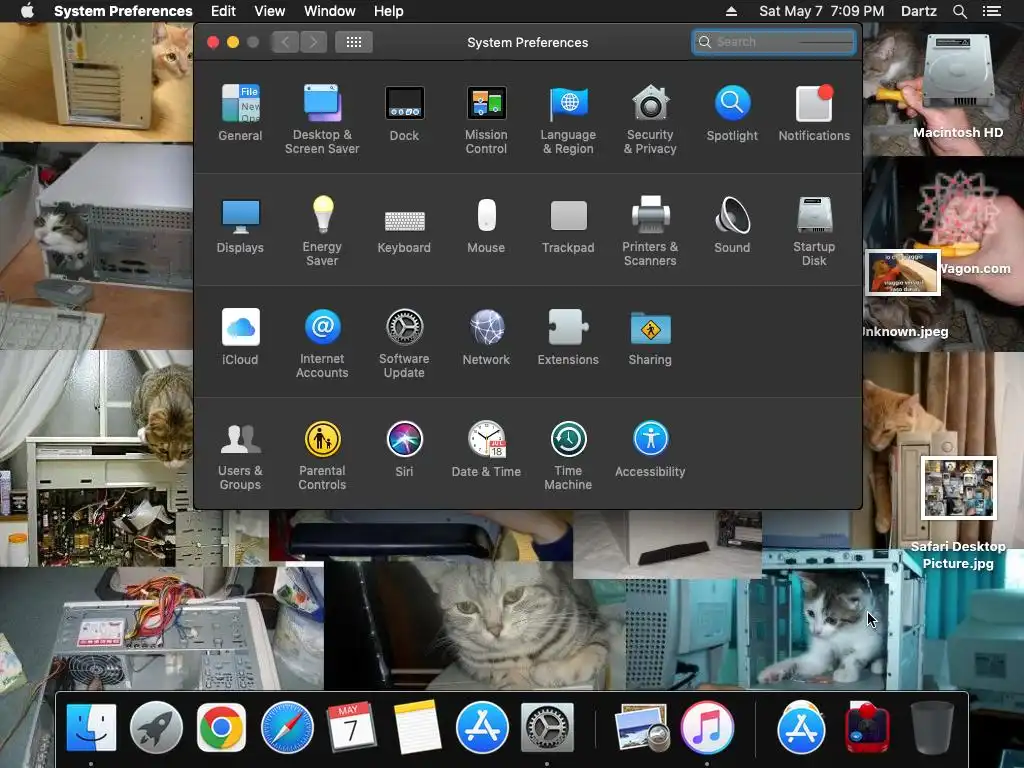Click the back navigation arrow
Screen dimensions: 1024x768
click(x=285, y=42)
